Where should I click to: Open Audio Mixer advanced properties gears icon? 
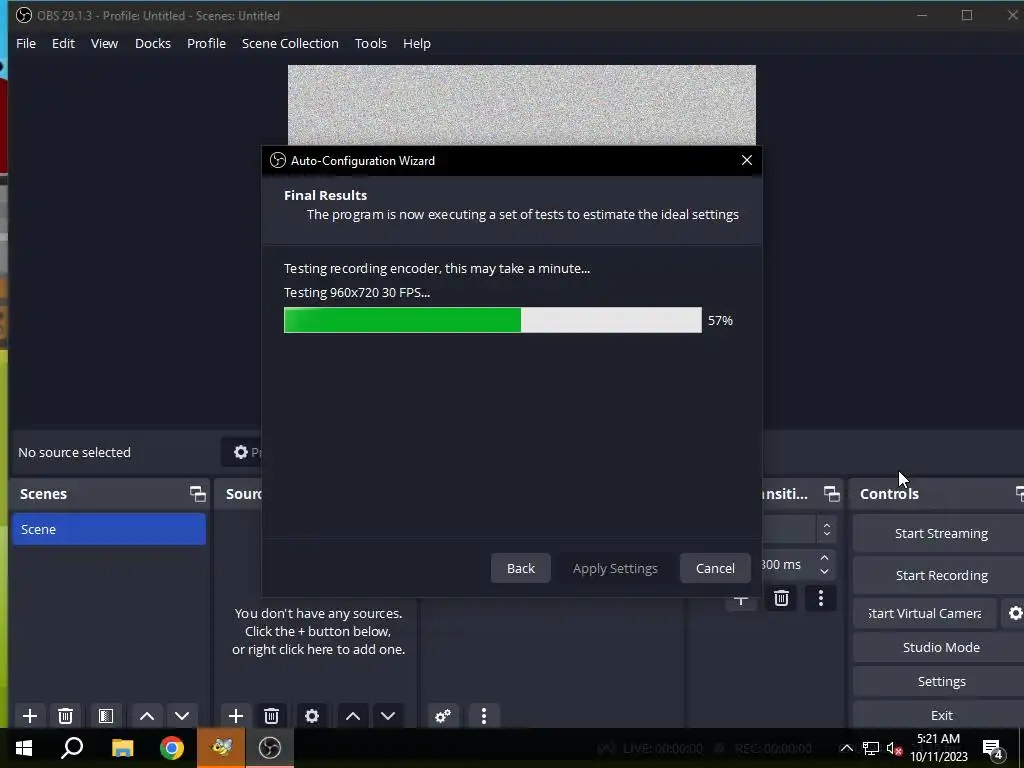(x=443, y=716)
